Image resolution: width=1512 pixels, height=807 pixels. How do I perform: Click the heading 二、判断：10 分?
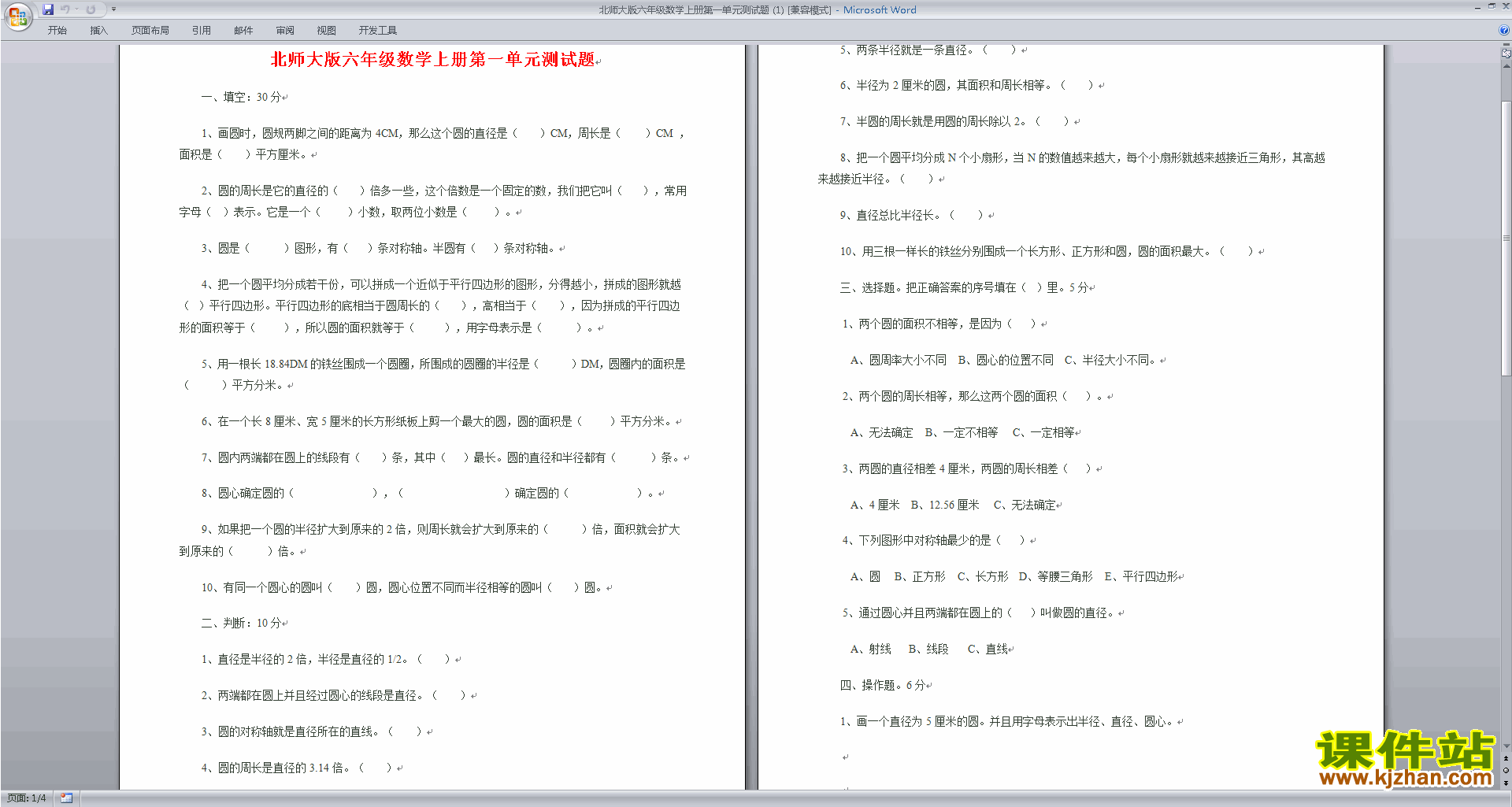coord(243,624)
